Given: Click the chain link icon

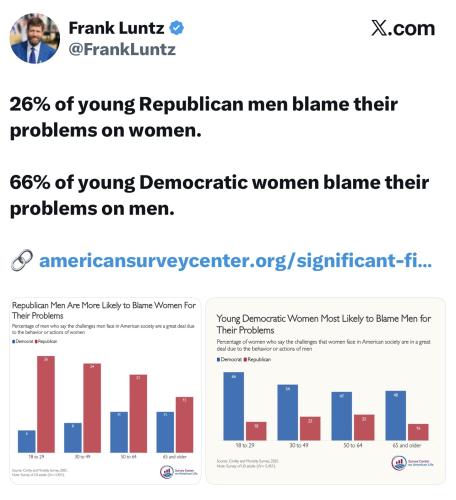Looking at the screenshot, I should point(22,260).
